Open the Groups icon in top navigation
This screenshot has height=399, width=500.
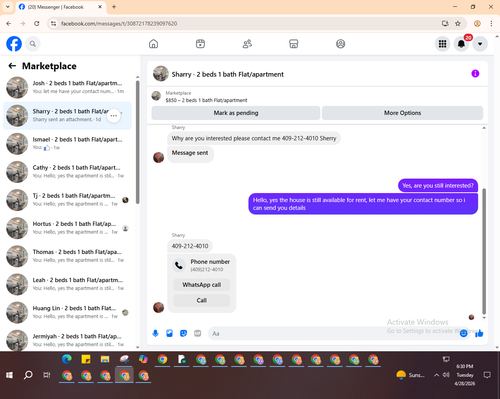pos(340,44)
